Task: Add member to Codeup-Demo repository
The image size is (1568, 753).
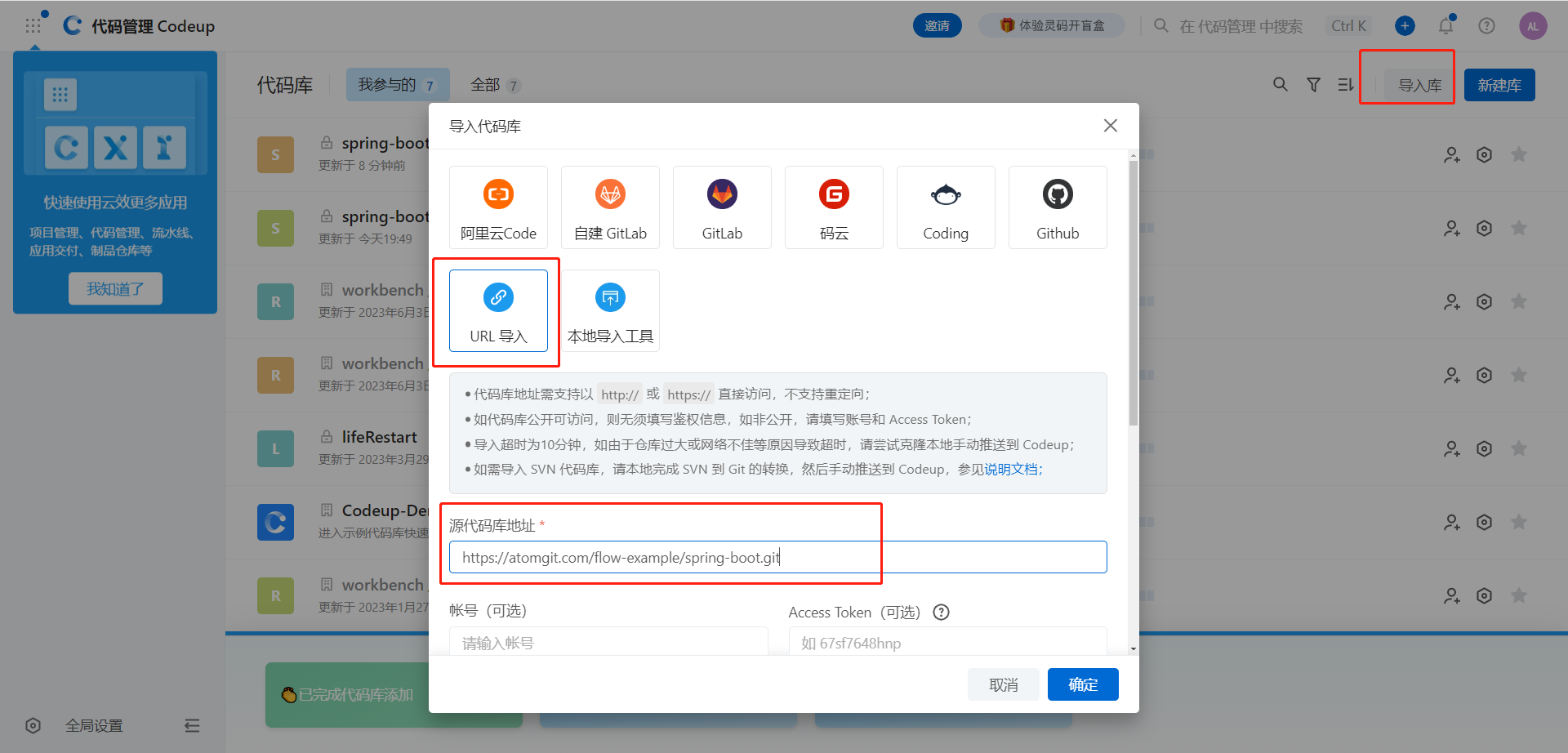Action: pos(1451,523)
